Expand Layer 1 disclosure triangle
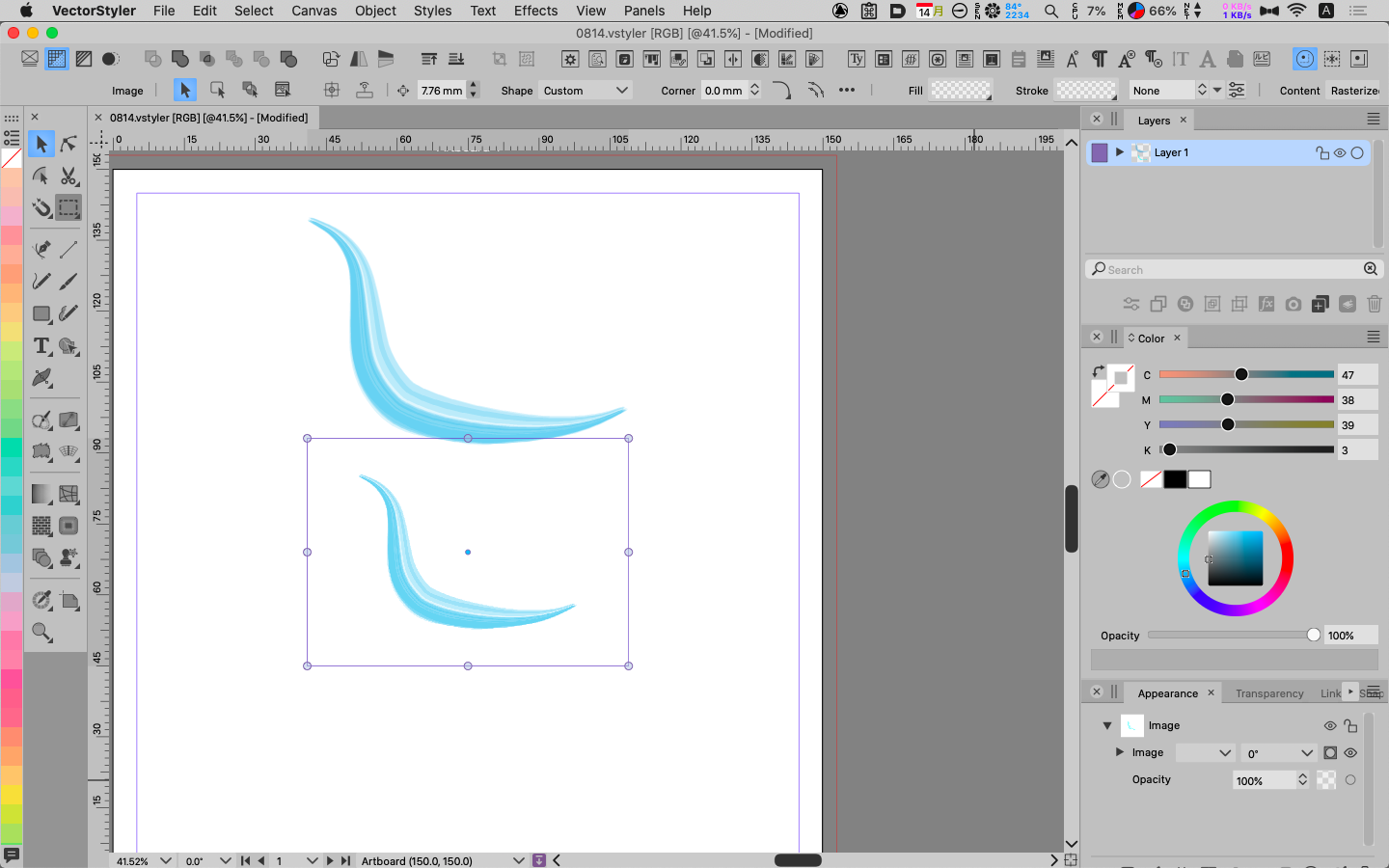 (1120, 152)
